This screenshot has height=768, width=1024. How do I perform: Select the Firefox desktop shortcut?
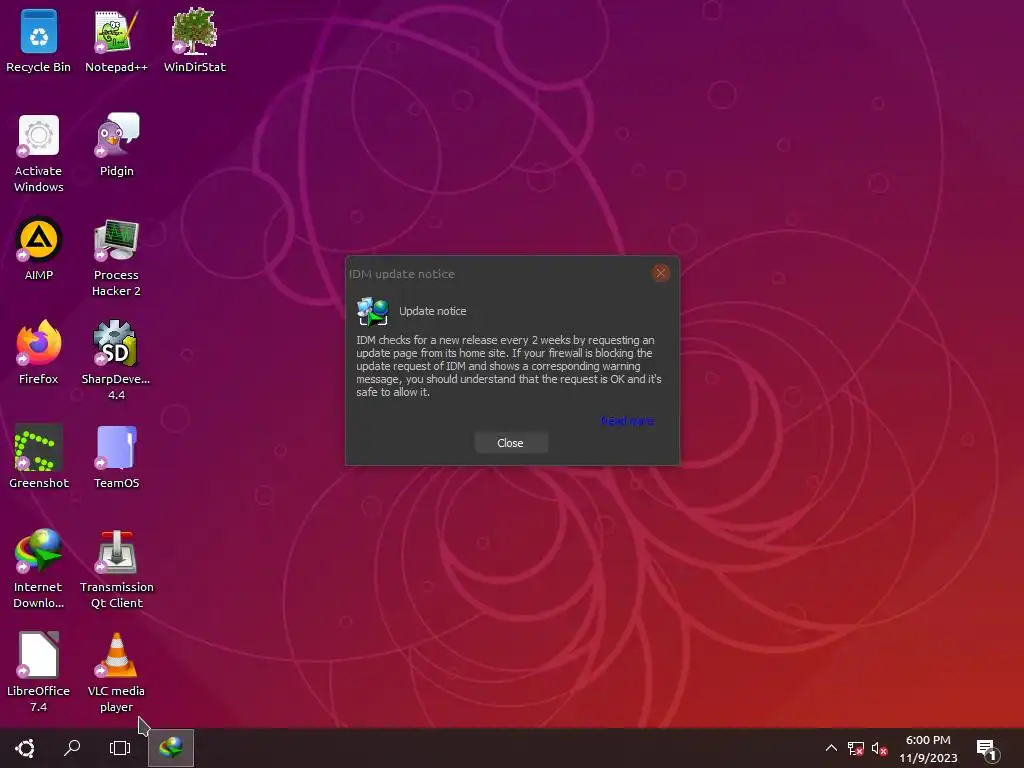point(39,353)
